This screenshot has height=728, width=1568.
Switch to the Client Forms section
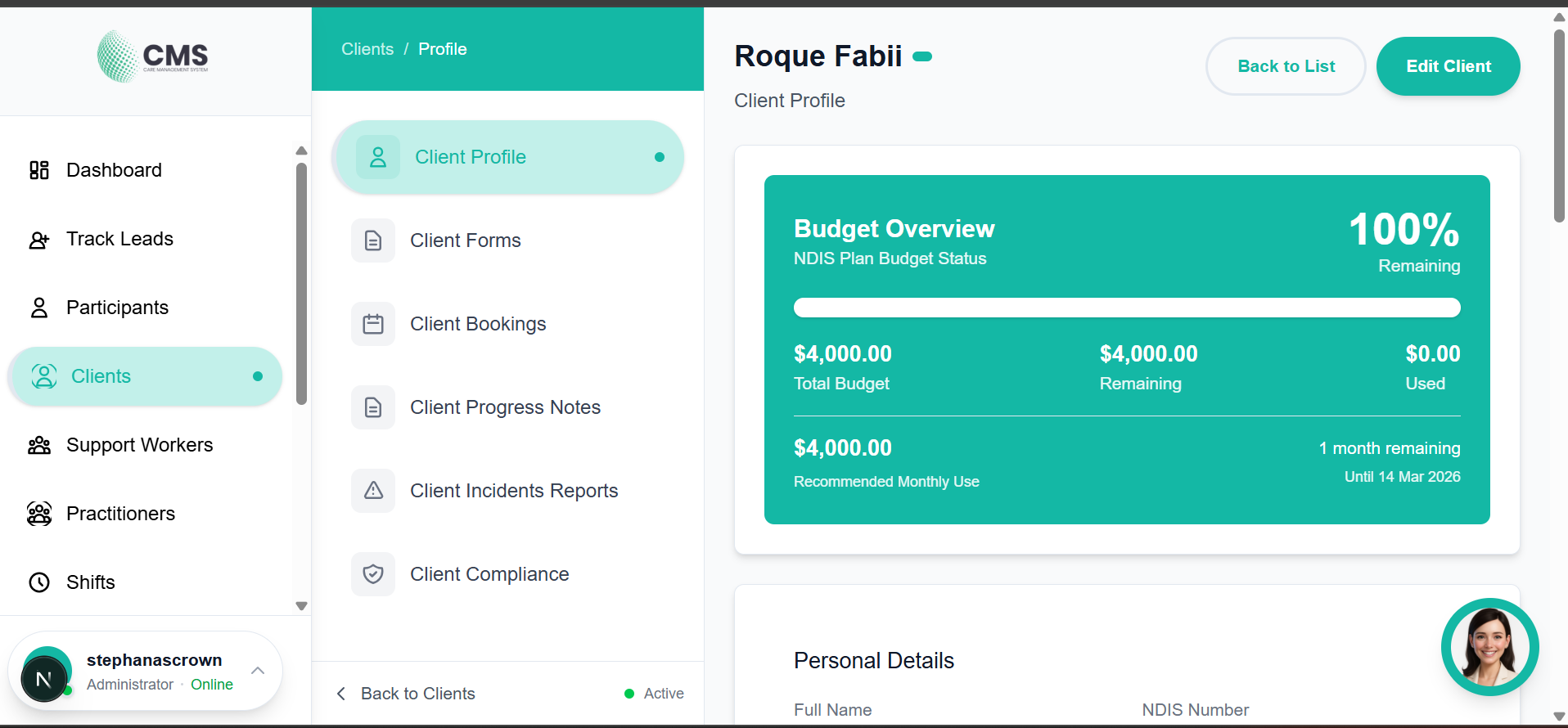[x=465, y=240]
